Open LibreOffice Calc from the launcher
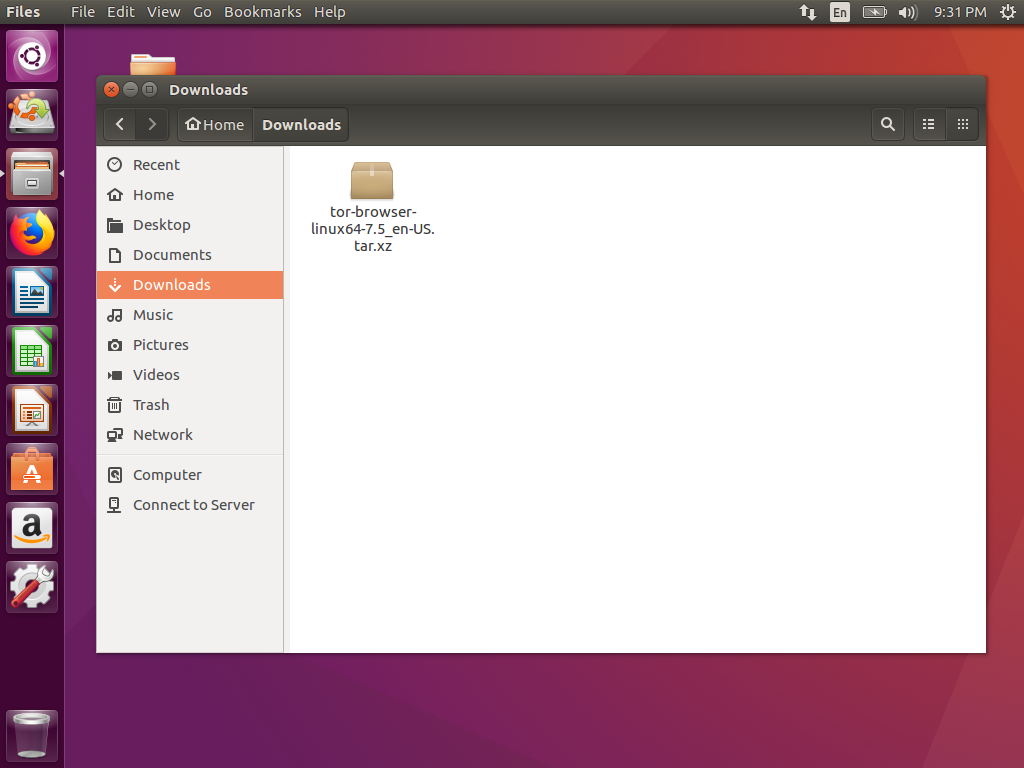 tap(33, 351)
